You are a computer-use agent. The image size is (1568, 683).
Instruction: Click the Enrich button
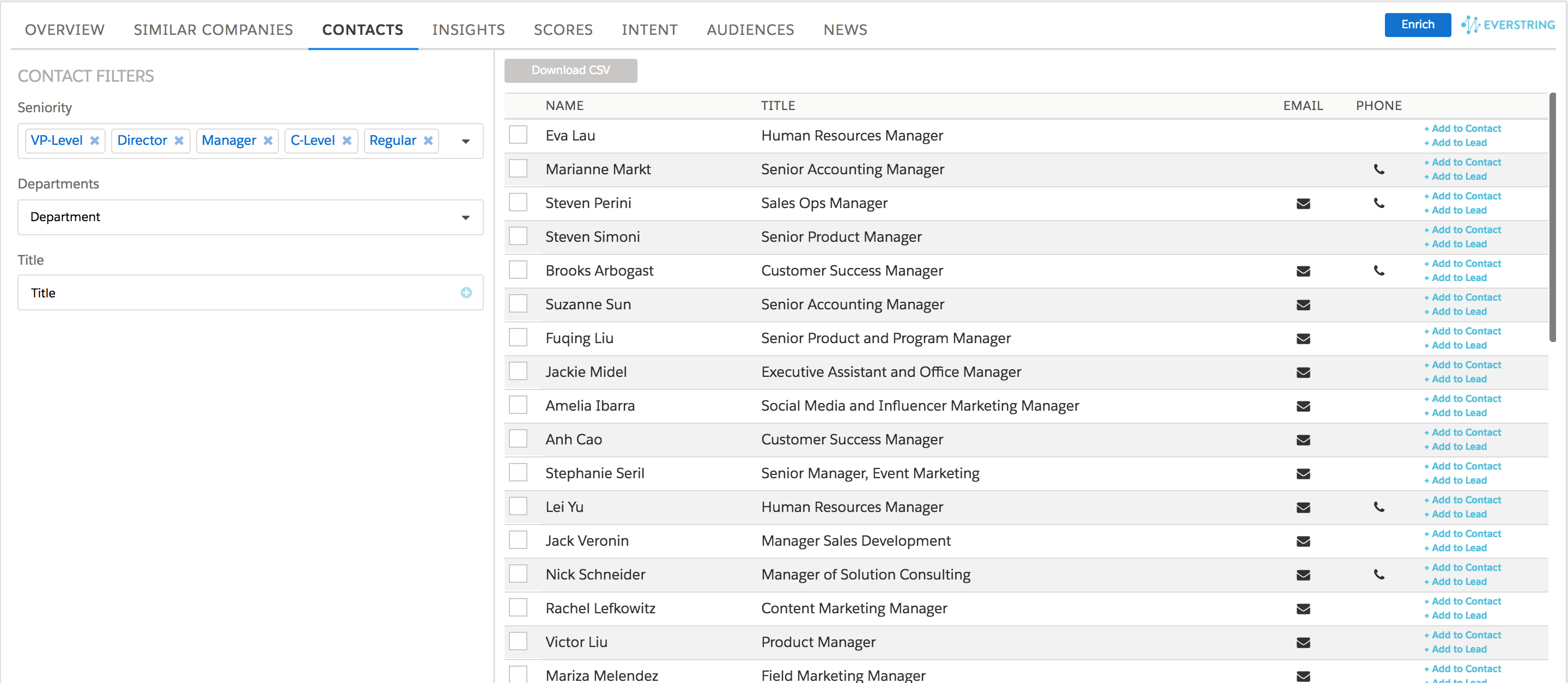(x=1417, y=25)
